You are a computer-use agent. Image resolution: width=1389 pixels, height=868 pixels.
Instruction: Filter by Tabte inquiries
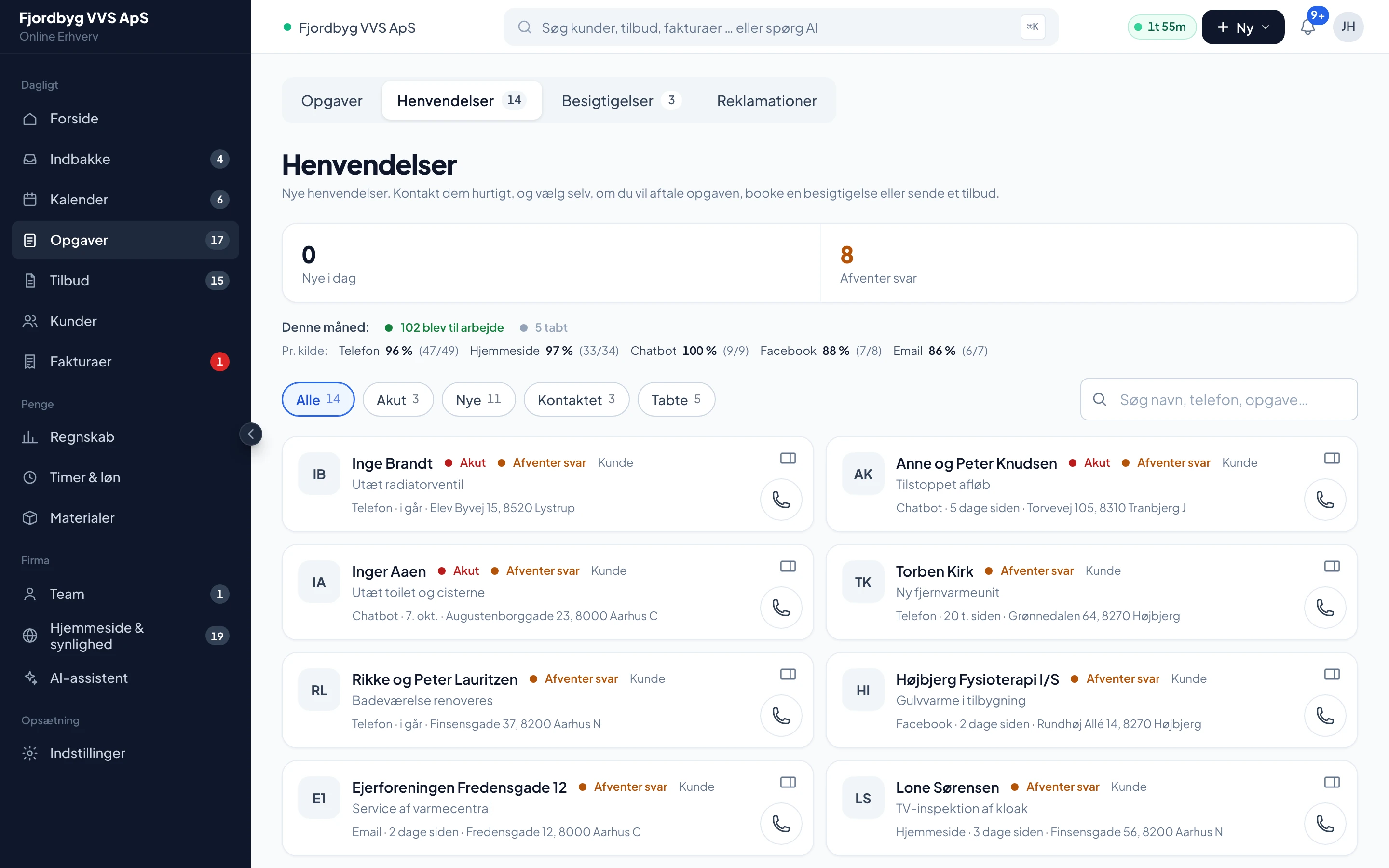click(676, 400)
